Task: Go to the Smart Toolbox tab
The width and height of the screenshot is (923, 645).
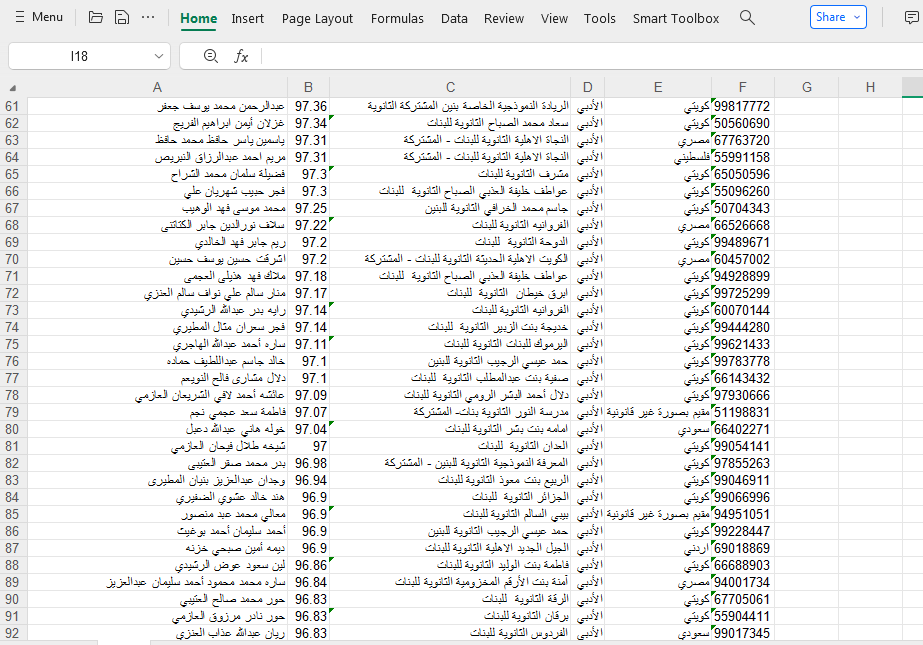Action: point(675,18)
